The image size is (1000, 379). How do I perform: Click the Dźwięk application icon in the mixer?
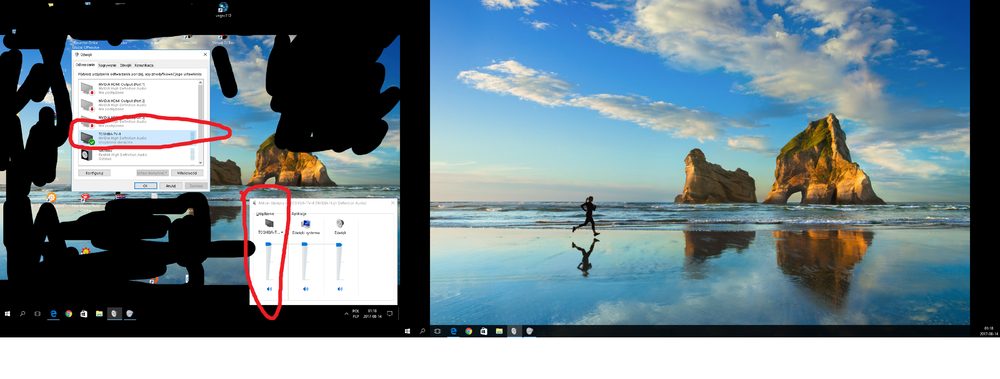point(340,223)
